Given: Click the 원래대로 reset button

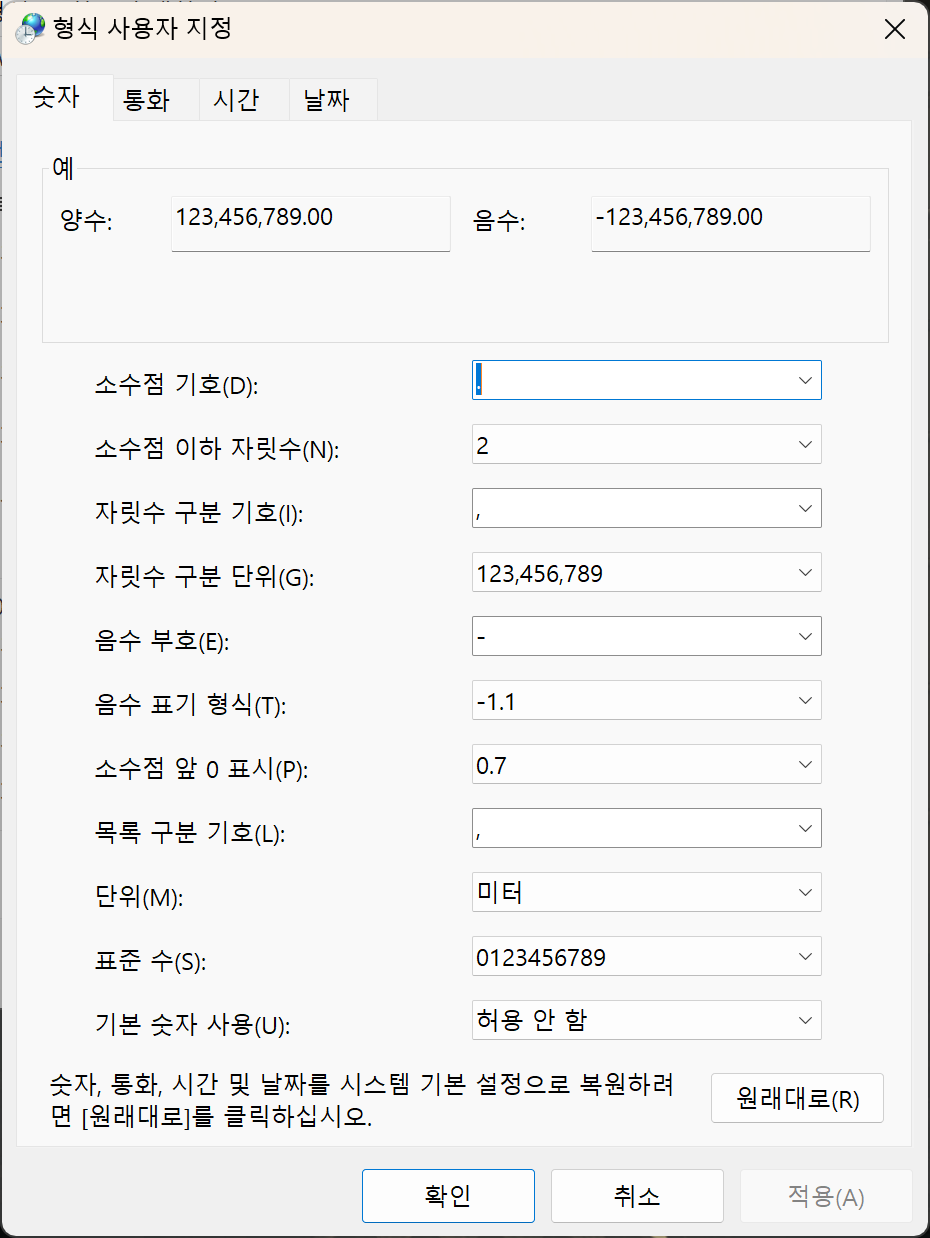Looking at the screenshot, I should [x=797, y=1099].
